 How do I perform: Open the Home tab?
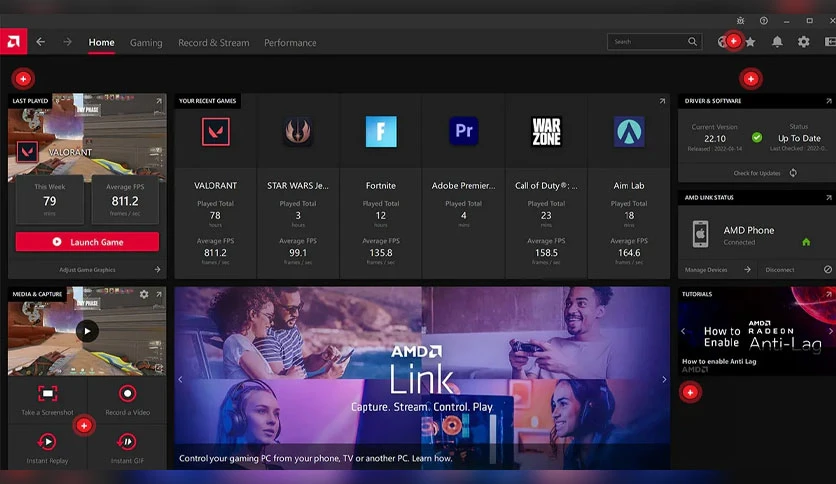coord(101,43)
